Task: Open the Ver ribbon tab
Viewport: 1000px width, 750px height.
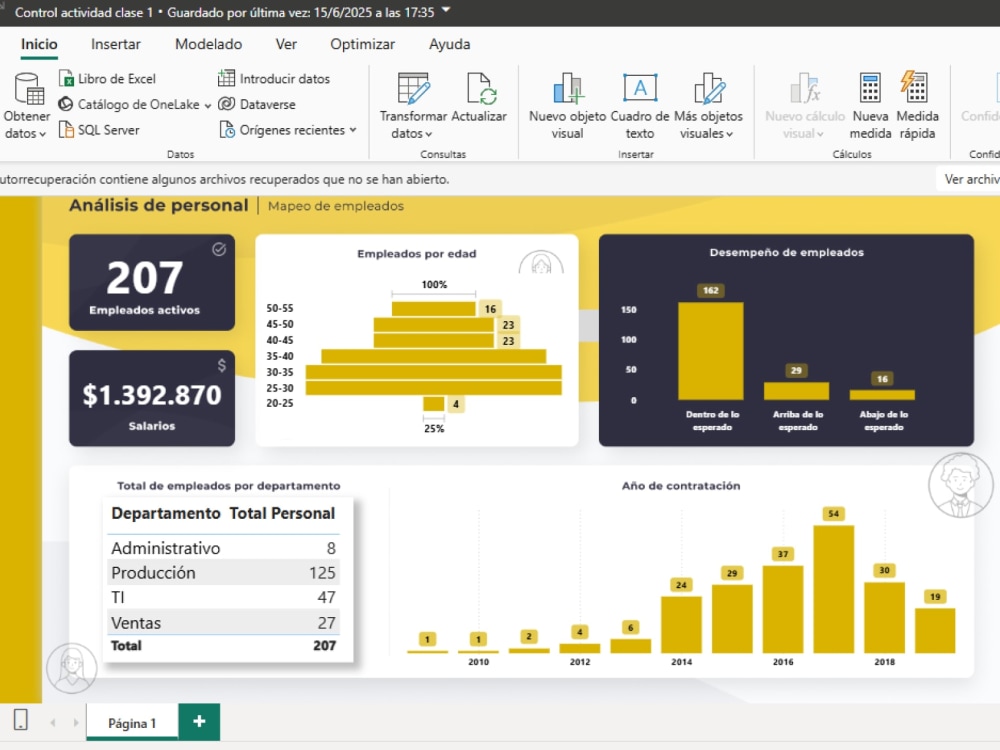Action: [286, 44]
